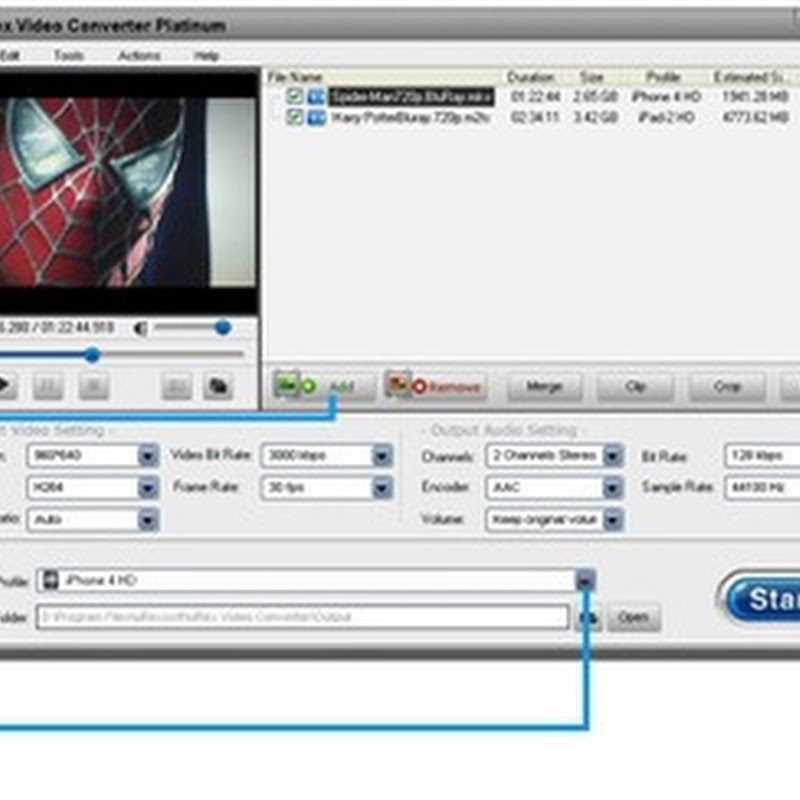The height and width of the screenshot is (800, 800).
Task: Open the iPhone 4 HD profile dropdown
Action: coord(585,581)
